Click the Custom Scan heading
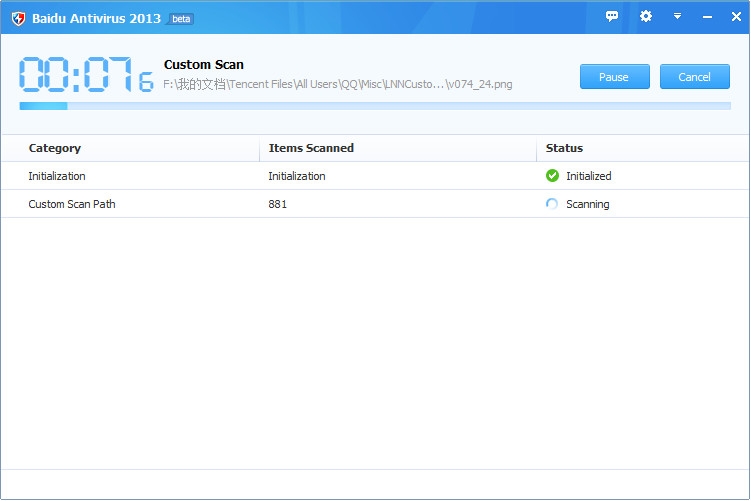Image resolution: width=751 pixels, height=501 pixels. click(x=204, y=65)
